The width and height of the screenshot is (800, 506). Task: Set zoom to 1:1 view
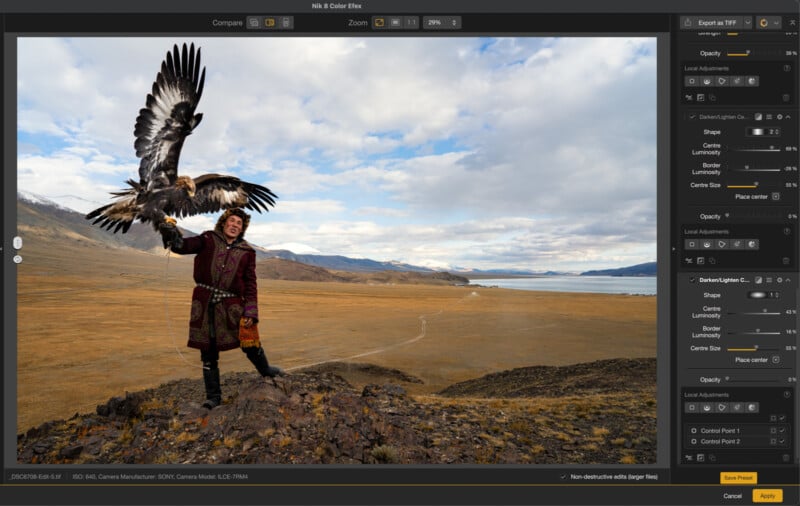click(411, 22)
